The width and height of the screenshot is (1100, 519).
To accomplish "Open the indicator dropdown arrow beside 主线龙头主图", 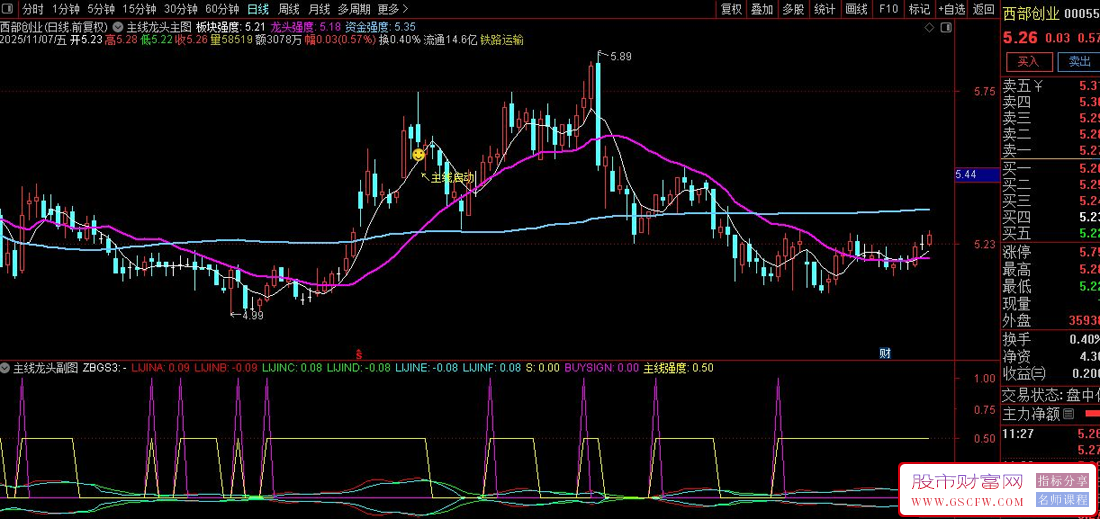I will 120,27.
